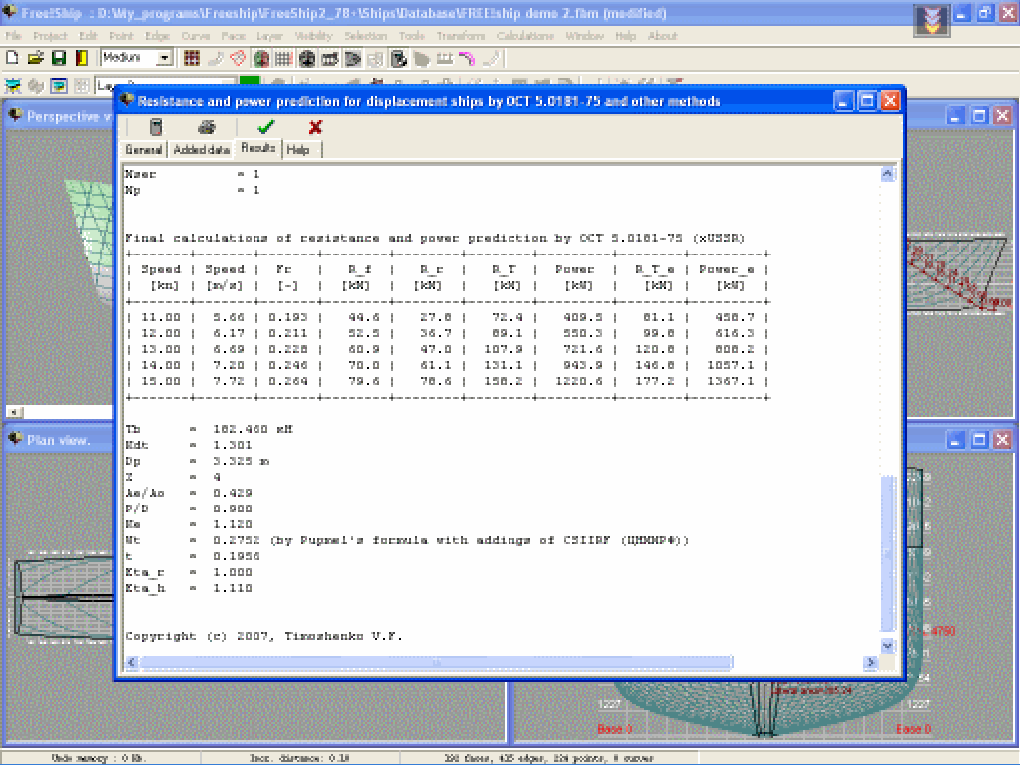Click the grid lines toolbar icon
Screen dimensions: 1020x765
(284, 59)
